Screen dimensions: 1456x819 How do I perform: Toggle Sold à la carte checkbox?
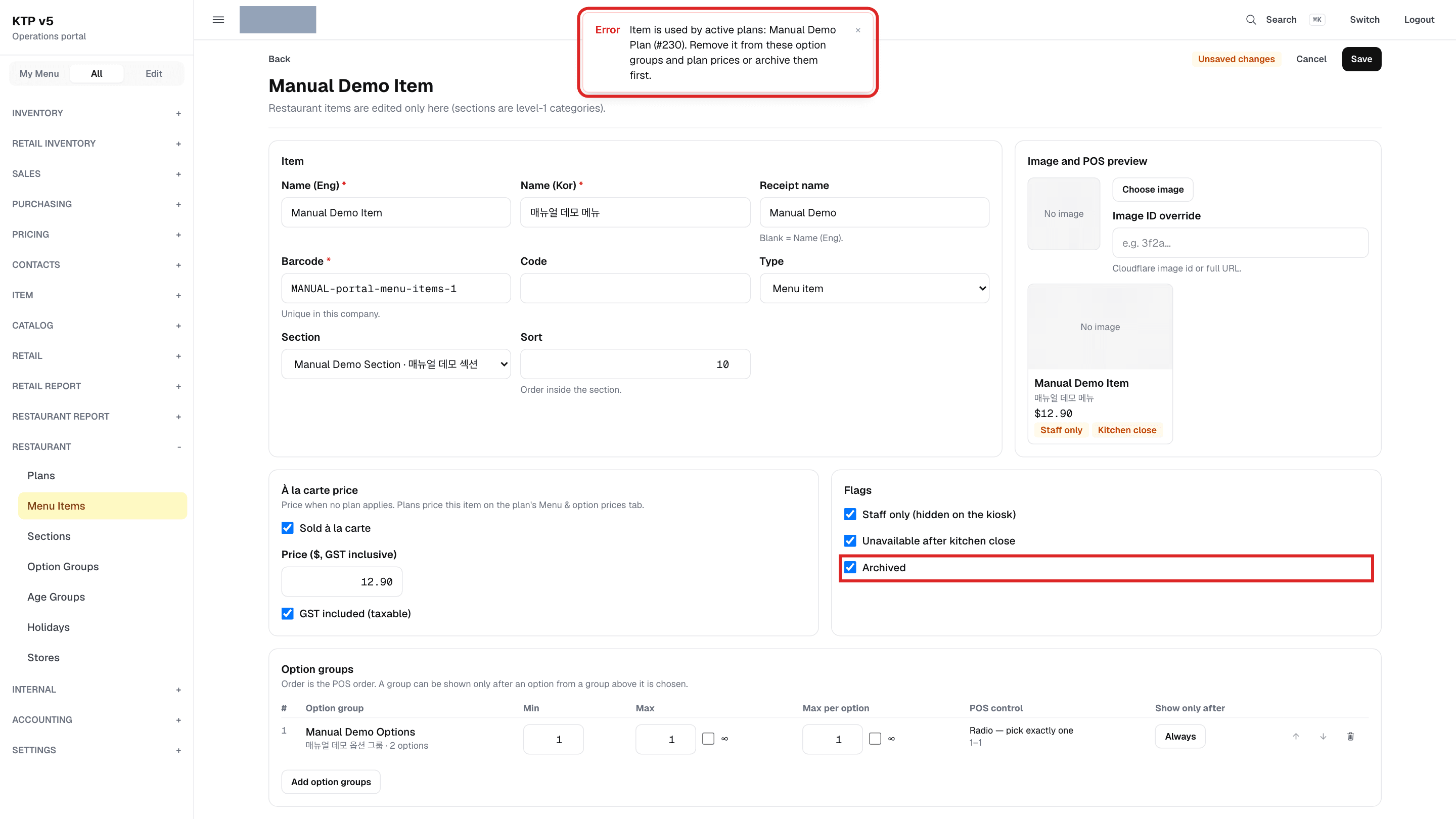288,528
